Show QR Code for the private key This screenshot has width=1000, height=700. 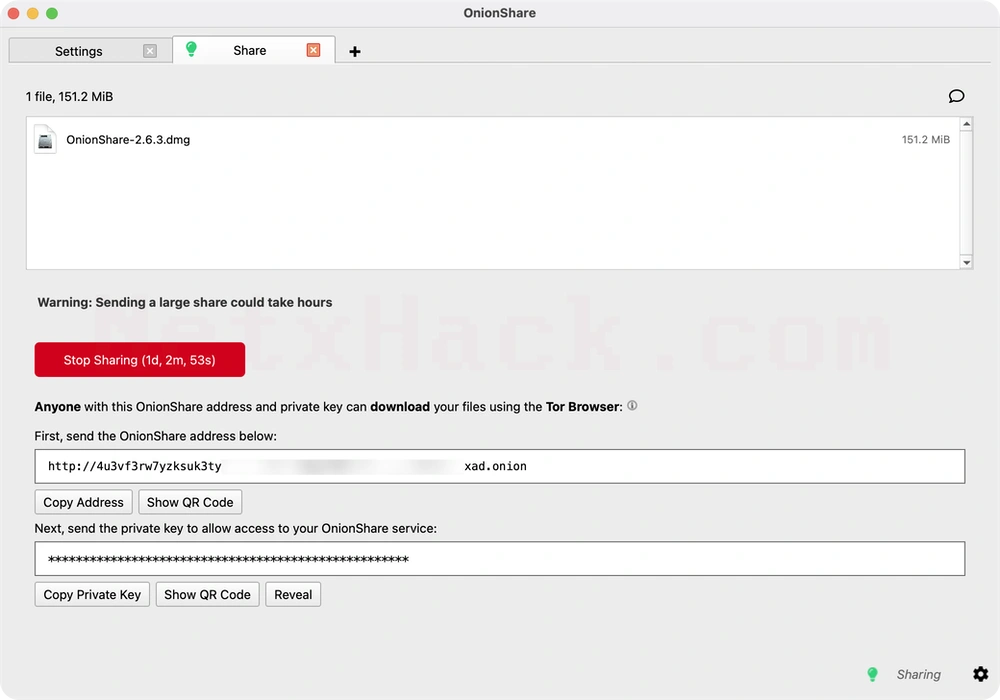point(207,595)
